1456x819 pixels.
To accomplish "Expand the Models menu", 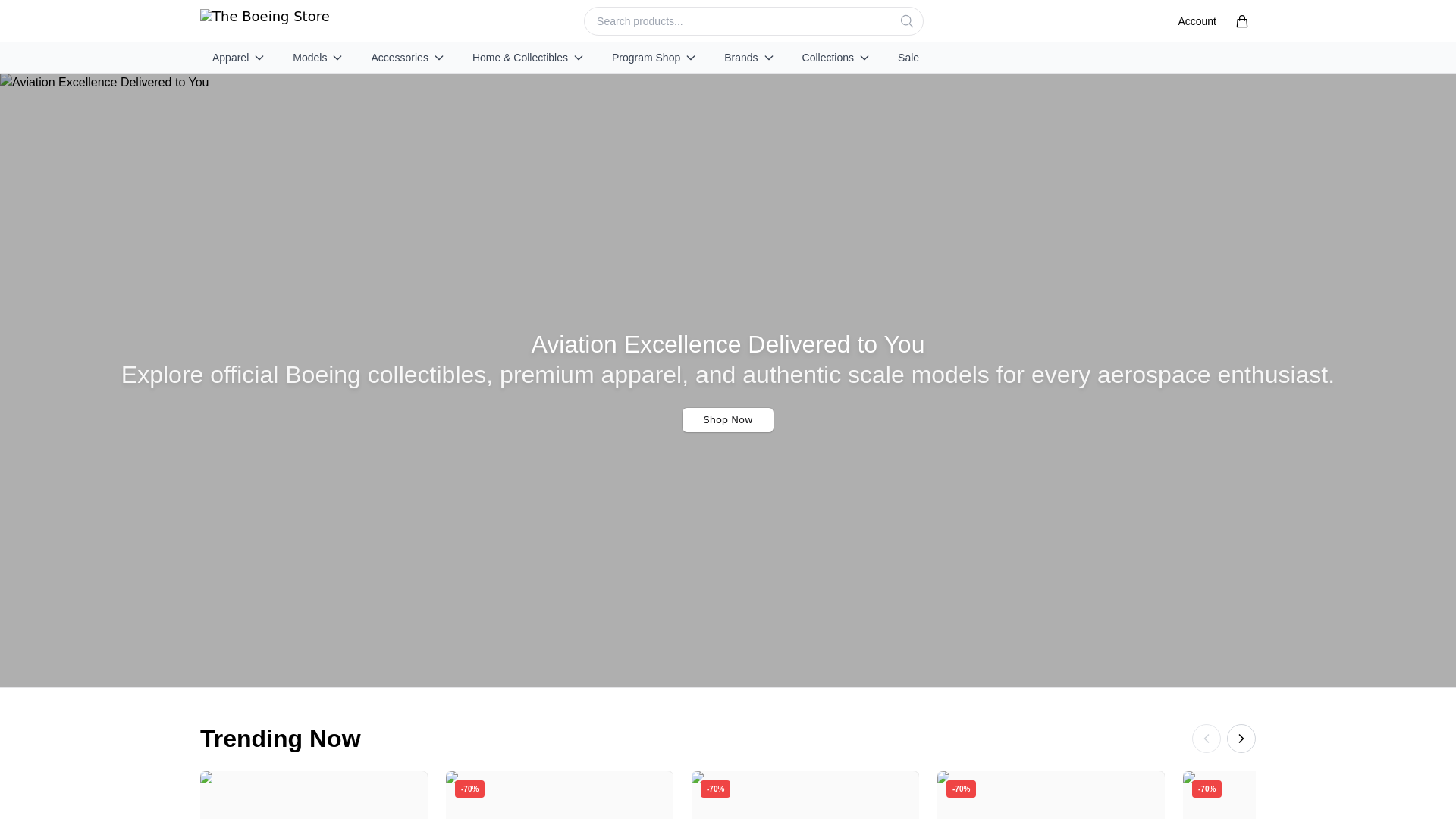I will tap(318, 58).
